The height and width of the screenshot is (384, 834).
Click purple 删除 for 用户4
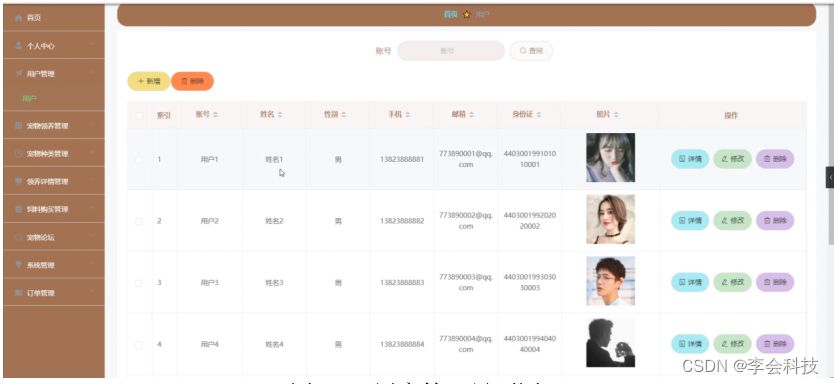775,344
